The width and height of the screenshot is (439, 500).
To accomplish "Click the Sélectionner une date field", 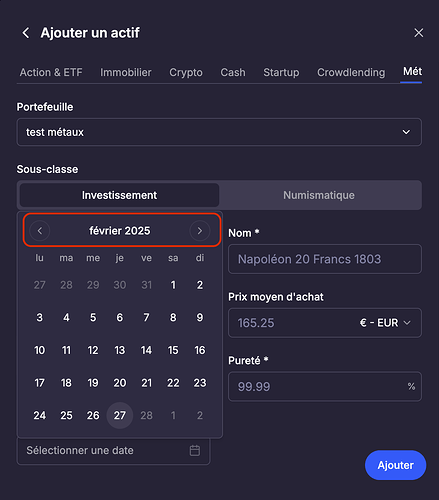I will [x=113, y=450].
